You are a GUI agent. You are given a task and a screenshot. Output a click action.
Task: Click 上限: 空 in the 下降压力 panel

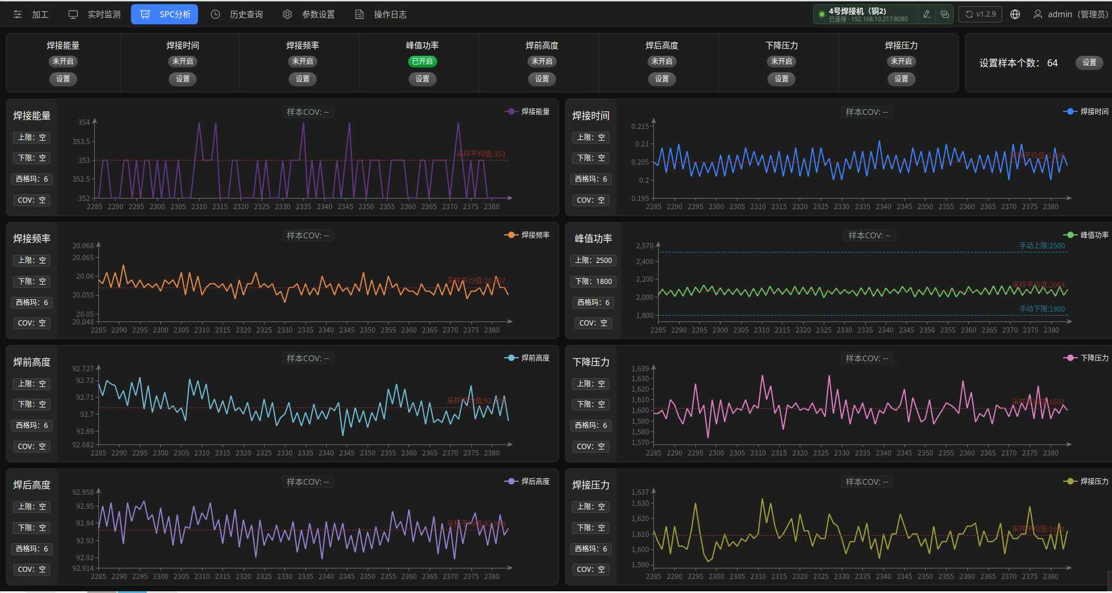tap(591, 384)
